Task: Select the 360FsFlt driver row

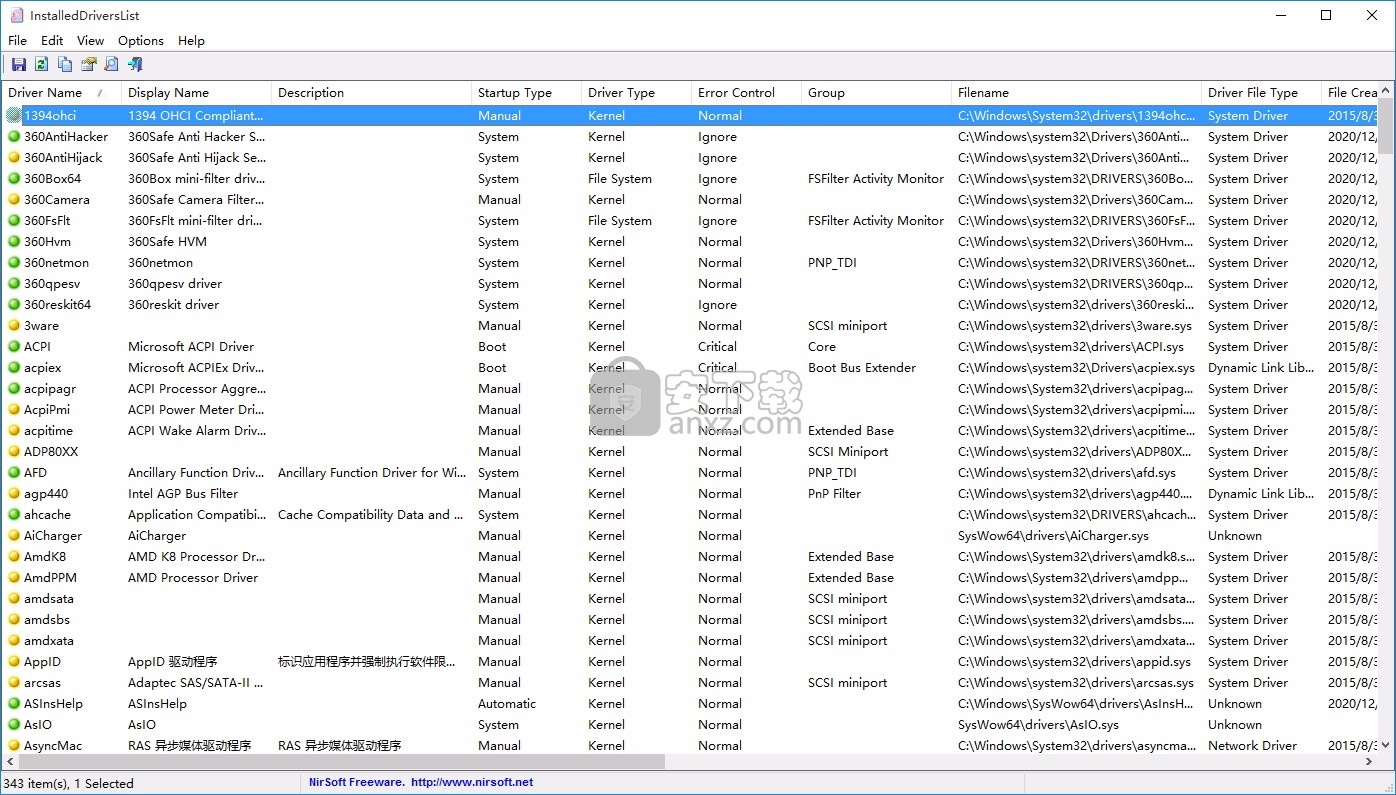Action: 690,221
